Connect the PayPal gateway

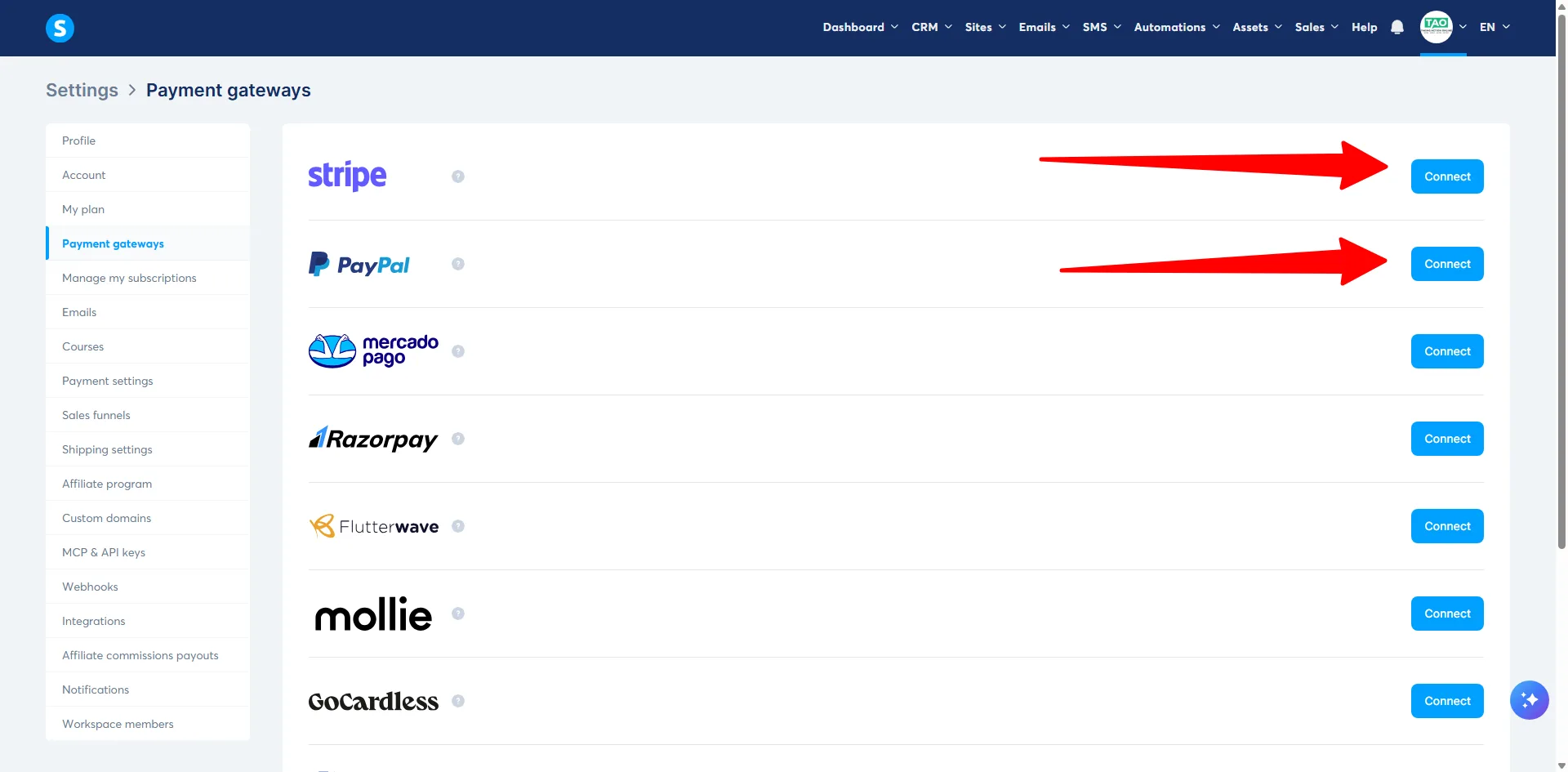[x=1447, y=264]
